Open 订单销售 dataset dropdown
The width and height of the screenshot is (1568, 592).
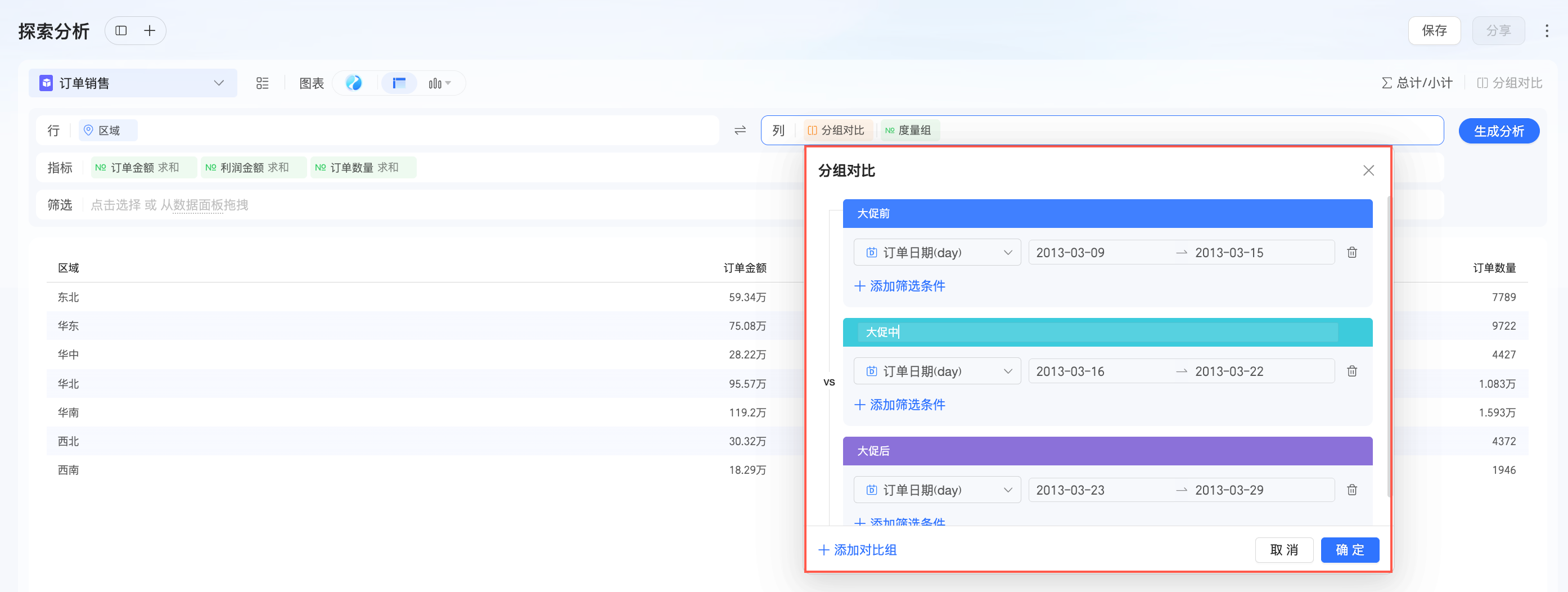point(133,83)
